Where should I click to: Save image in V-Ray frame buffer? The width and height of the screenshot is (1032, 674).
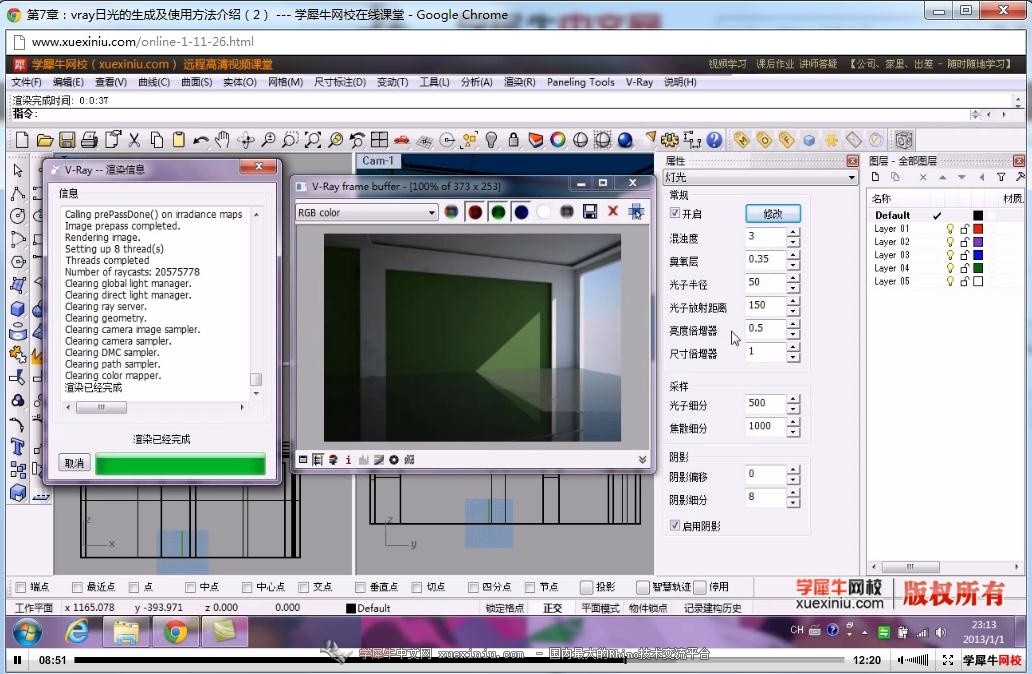pyautogui.click(x=590, y=211)
